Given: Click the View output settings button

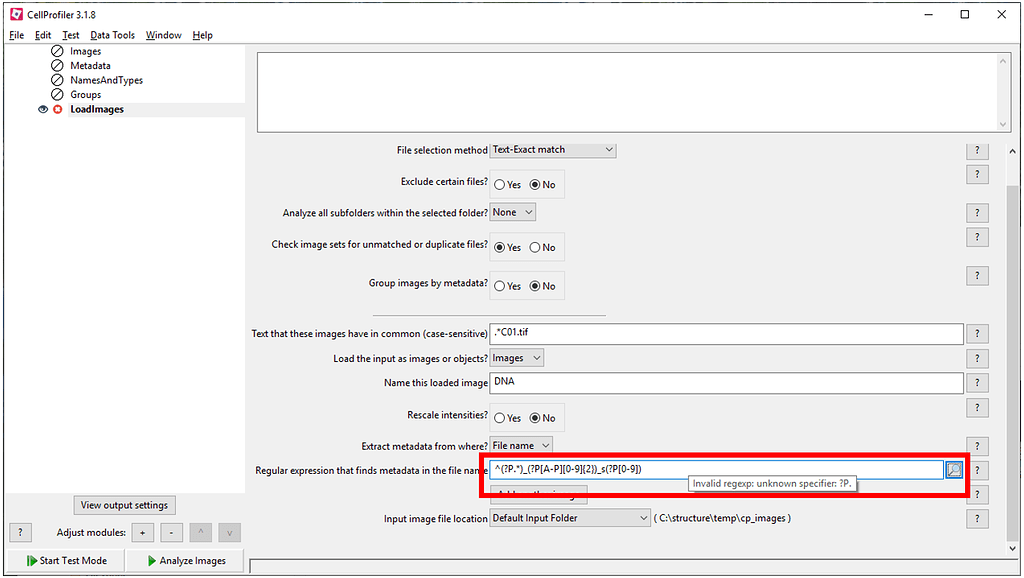Looking at the screenshot, I should 124,505.
